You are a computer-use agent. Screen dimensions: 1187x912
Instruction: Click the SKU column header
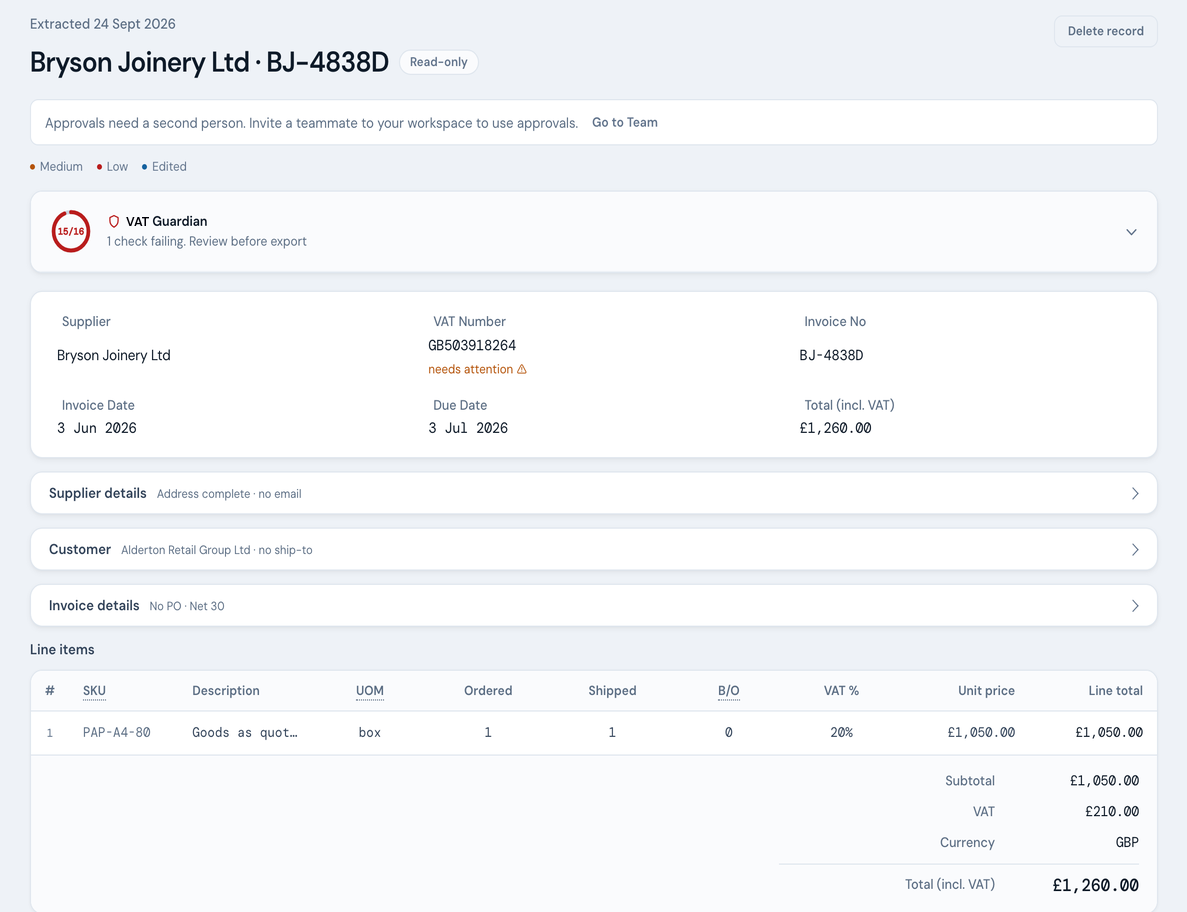[94, 690]
